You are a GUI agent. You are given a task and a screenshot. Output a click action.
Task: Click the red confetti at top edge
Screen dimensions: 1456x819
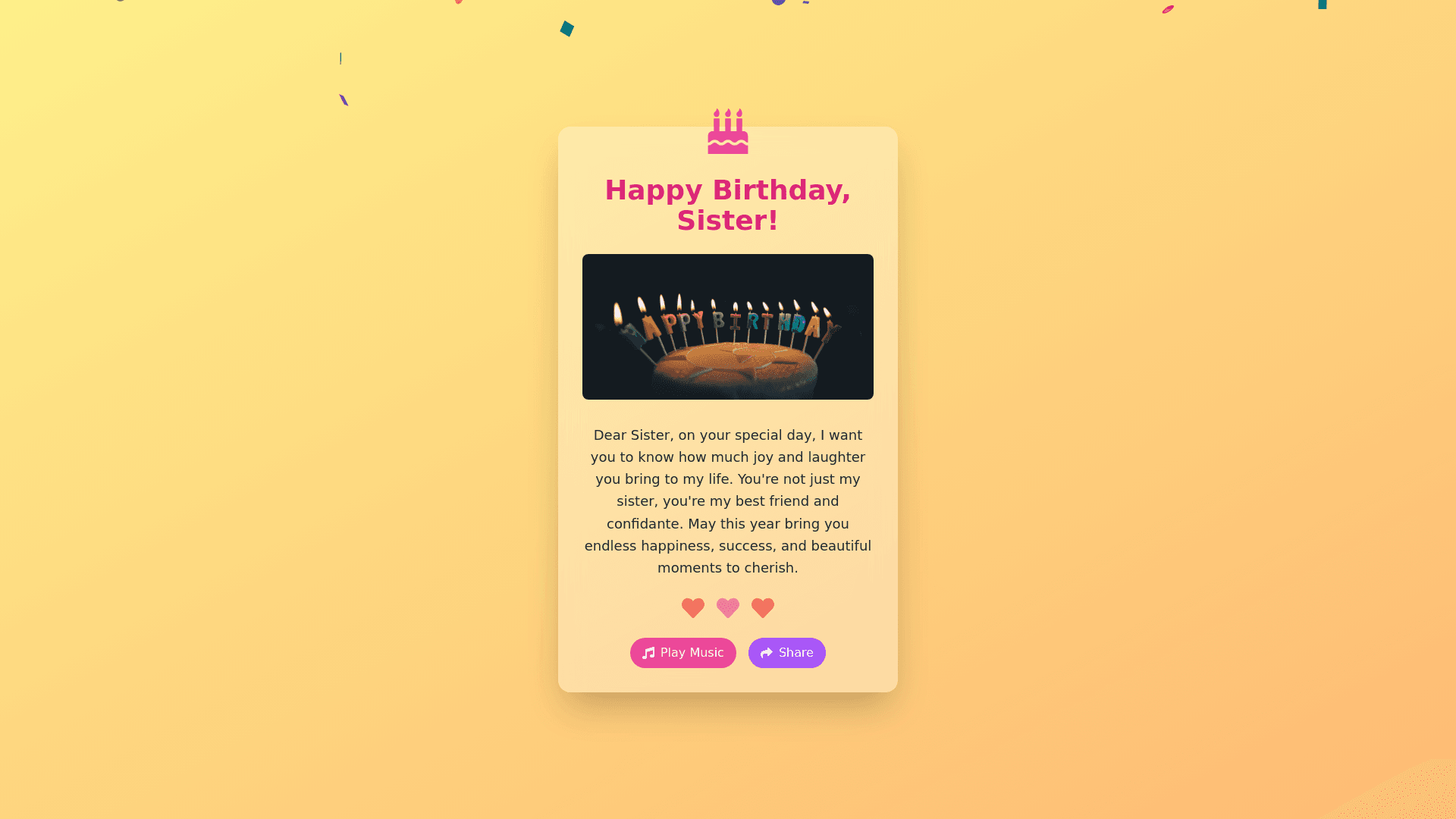(x=458, y=2)
